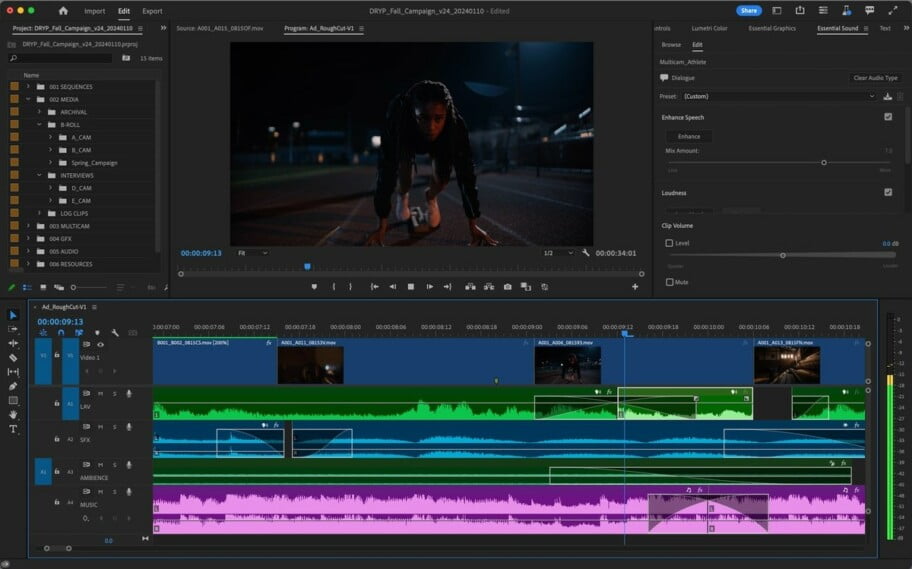The height and width of the screenshot is (569, 912).
Task: Switch to the Export tab
Action: [152, 11]
